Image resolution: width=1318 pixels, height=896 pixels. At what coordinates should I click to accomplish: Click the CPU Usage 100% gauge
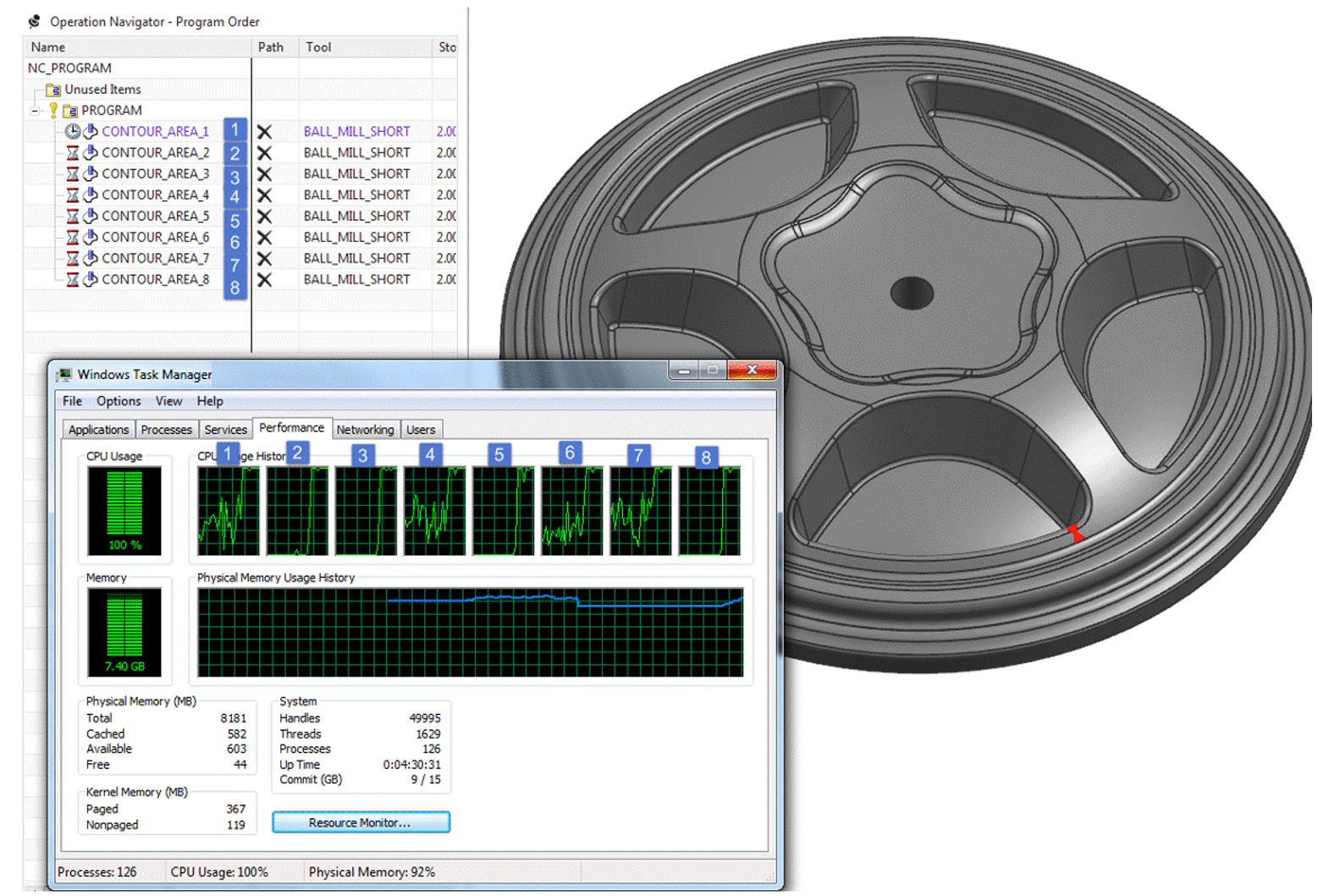click(x=124, y=510)
